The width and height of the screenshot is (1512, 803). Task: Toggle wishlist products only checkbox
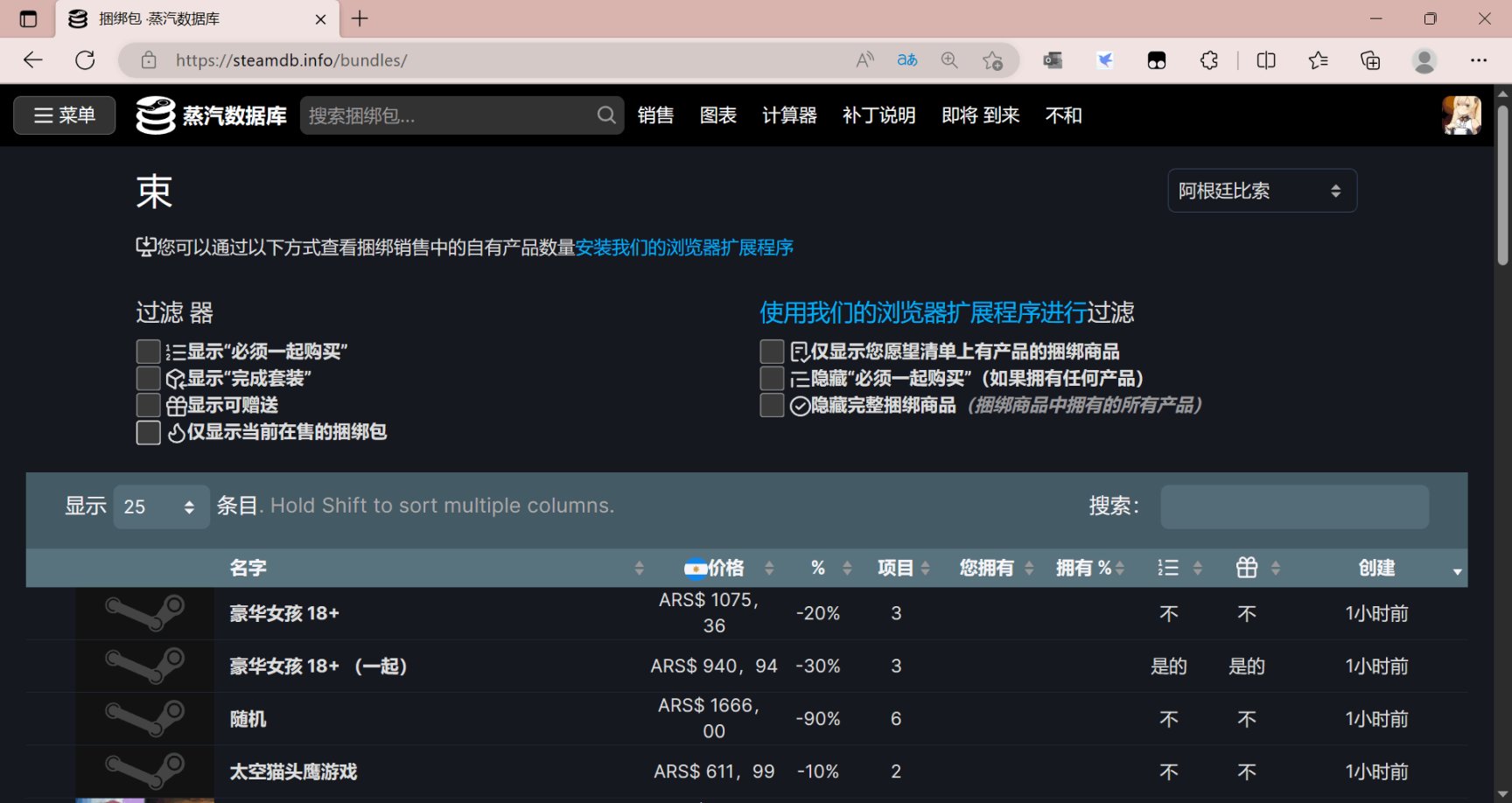pos(772,352)
